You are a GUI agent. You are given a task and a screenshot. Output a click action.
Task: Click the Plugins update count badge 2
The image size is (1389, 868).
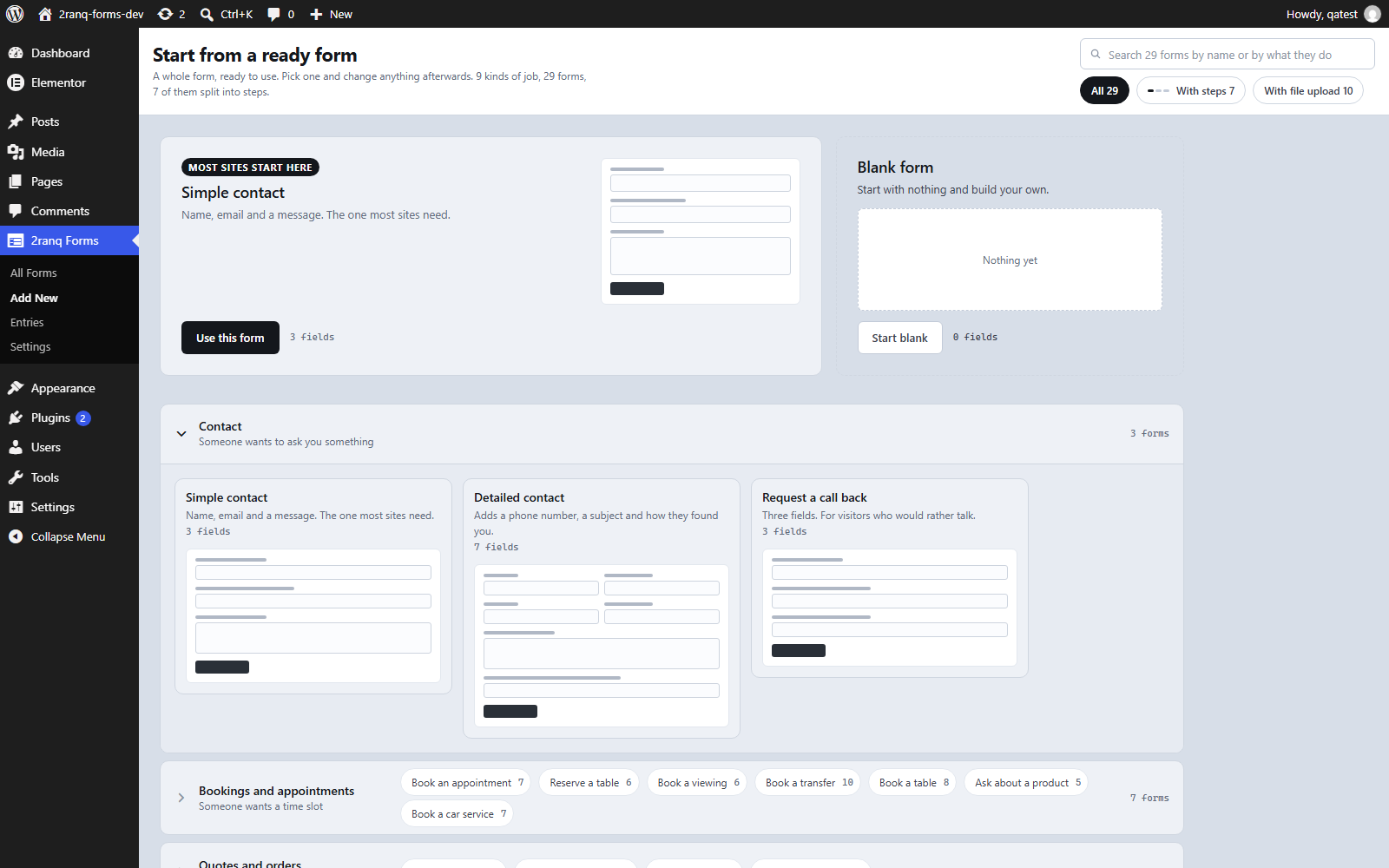coord(82,418)
